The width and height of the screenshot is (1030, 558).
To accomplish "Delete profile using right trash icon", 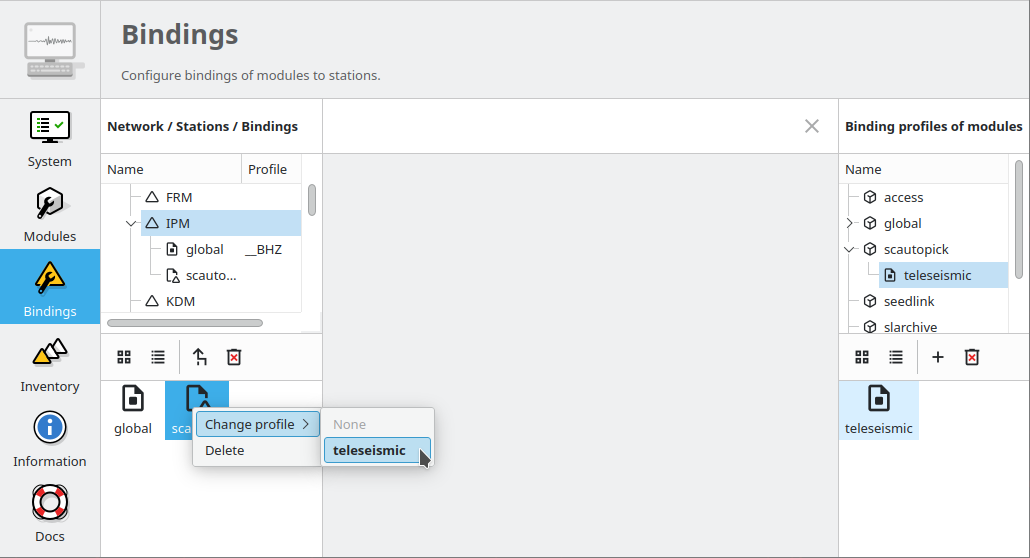I will 972,357.
